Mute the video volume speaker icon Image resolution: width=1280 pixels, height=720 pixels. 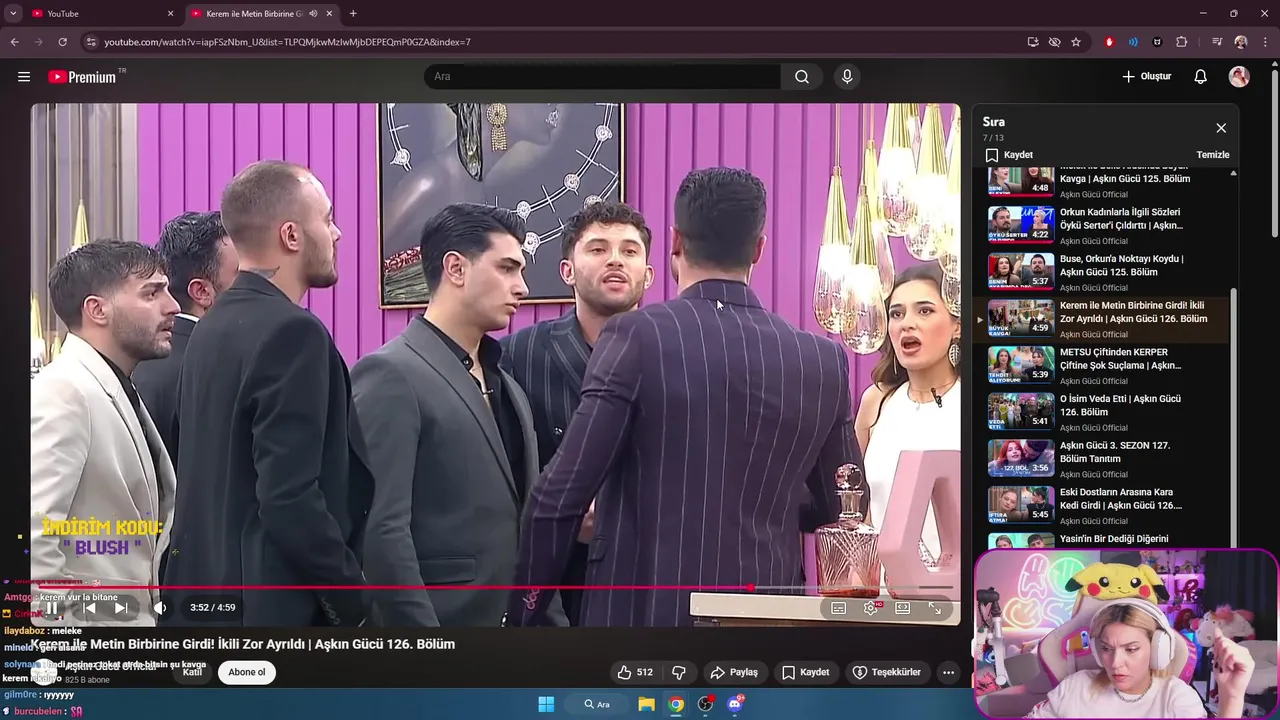point(160,607)
